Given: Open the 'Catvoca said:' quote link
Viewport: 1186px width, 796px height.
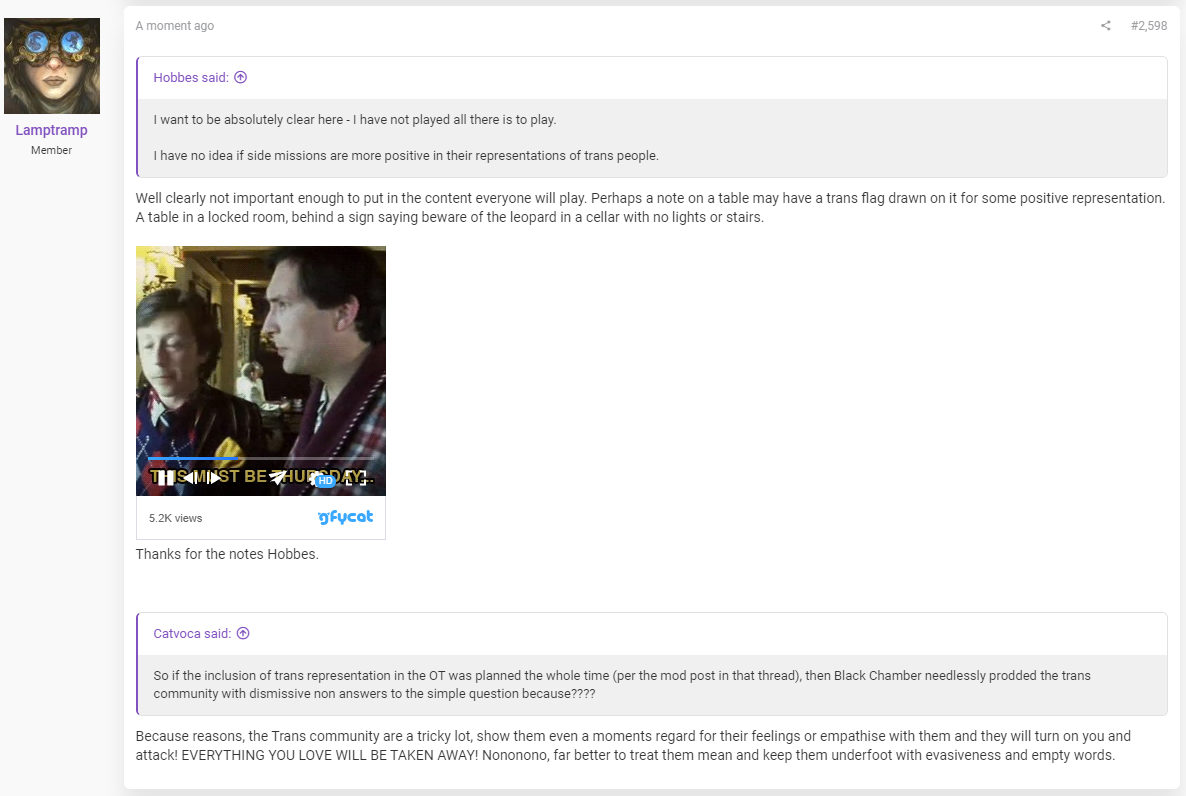Looking at the screenshot, I should (192, 633).
